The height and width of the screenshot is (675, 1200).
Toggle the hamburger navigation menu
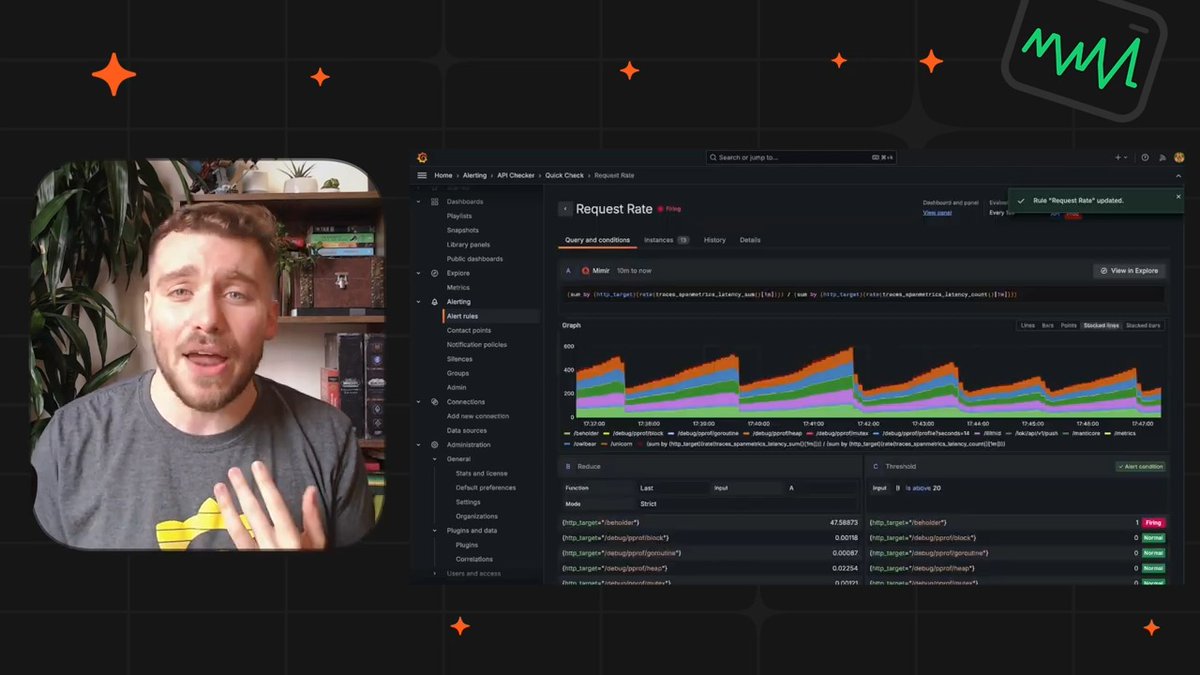[x=422, y=175]
